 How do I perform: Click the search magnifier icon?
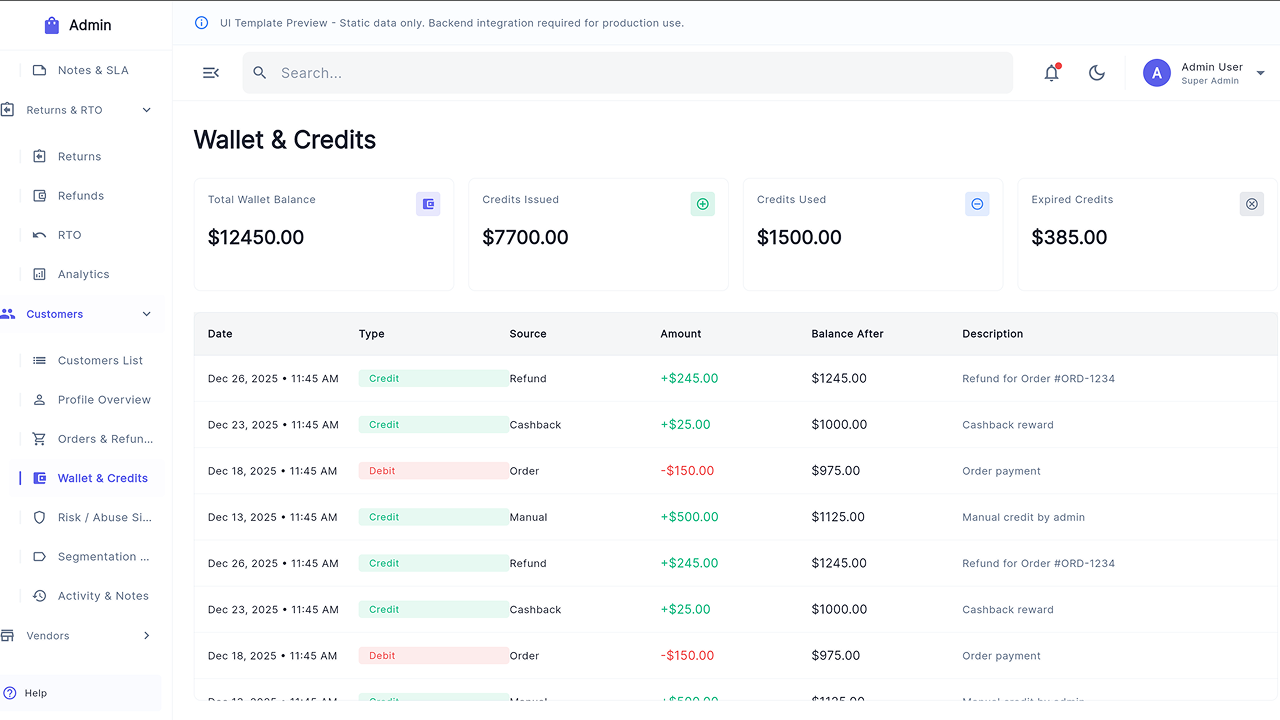[260, 73]
